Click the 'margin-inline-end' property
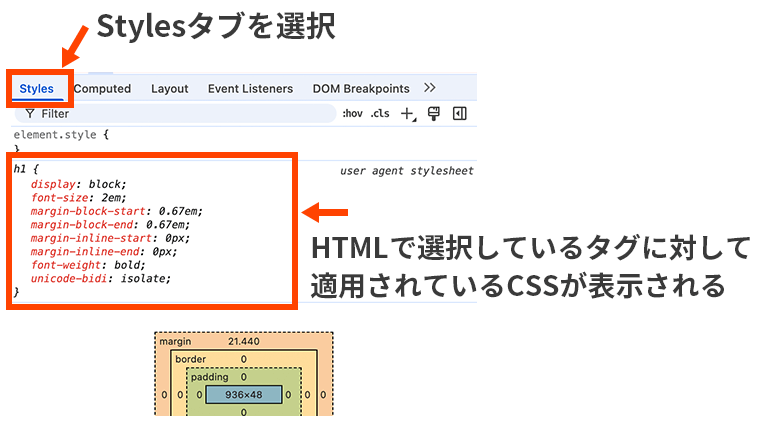Viewport: 760px width, 428px height. 85,252
